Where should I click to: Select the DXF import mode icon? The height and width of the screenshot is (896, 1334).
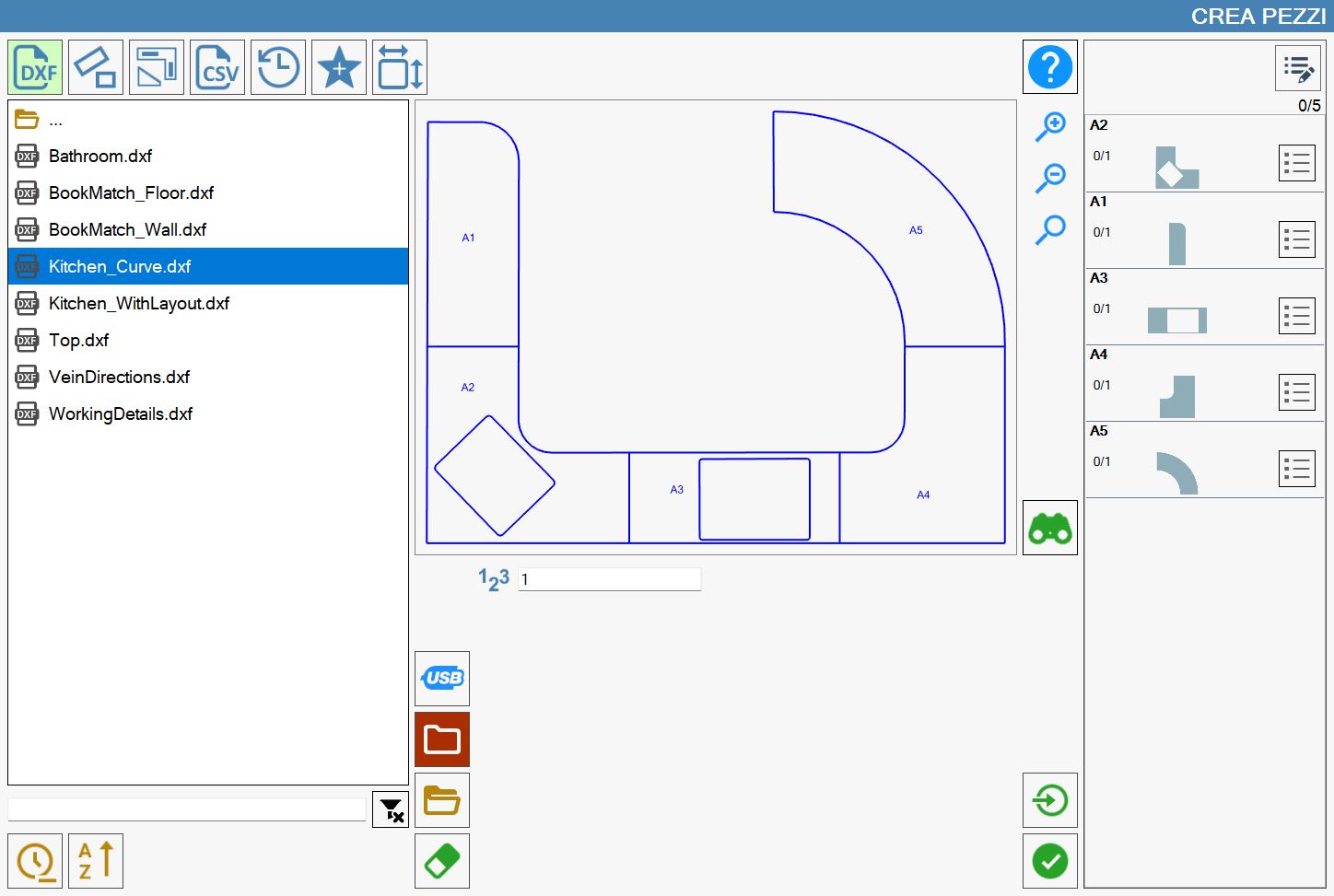(x=35, y=67)
